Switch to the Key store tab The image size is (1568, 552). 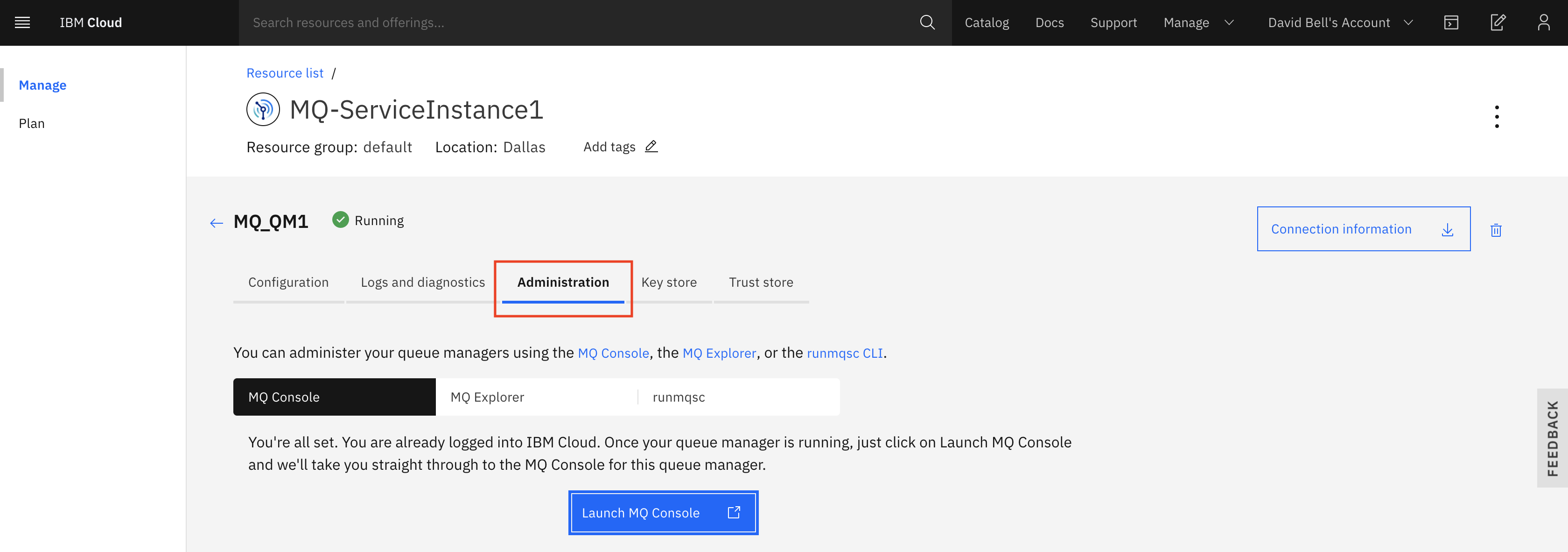coord(669,282)
